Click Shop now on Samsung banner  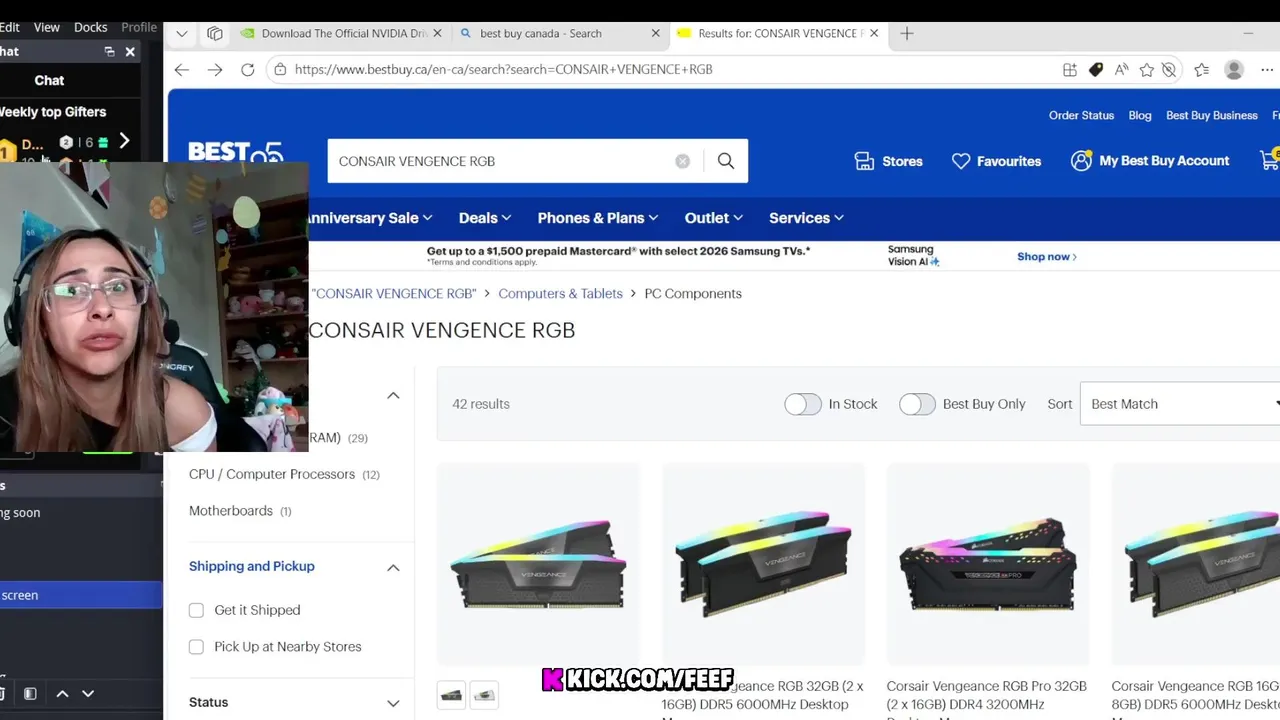[x=1047, y=257]
